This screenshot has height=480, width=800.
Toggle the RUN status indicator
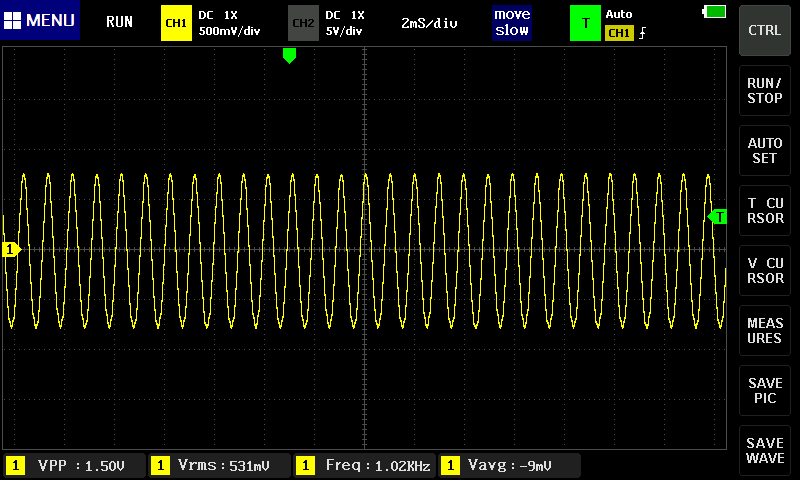point(119,22)
